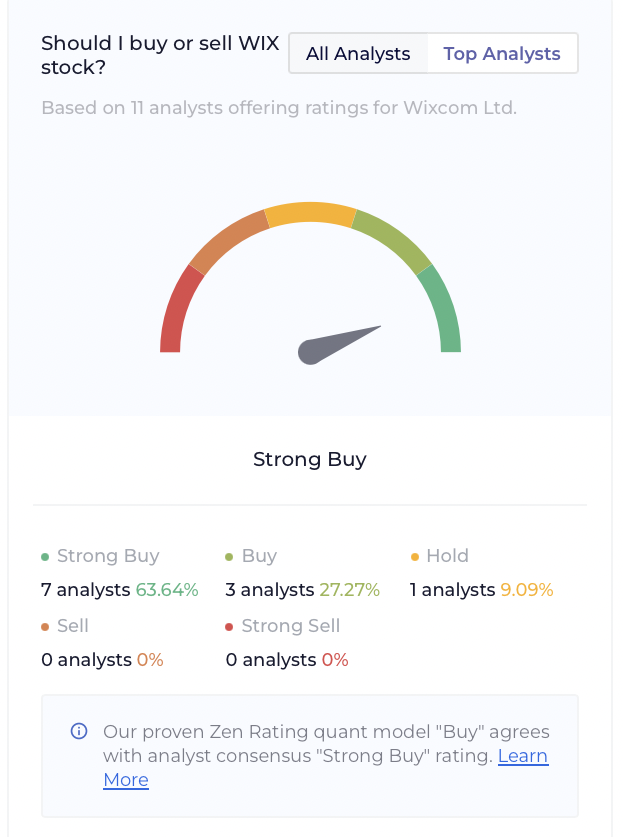Select the Top Analysts tab
The width and height of the screenshot is (623, 837).
[502, 53]
